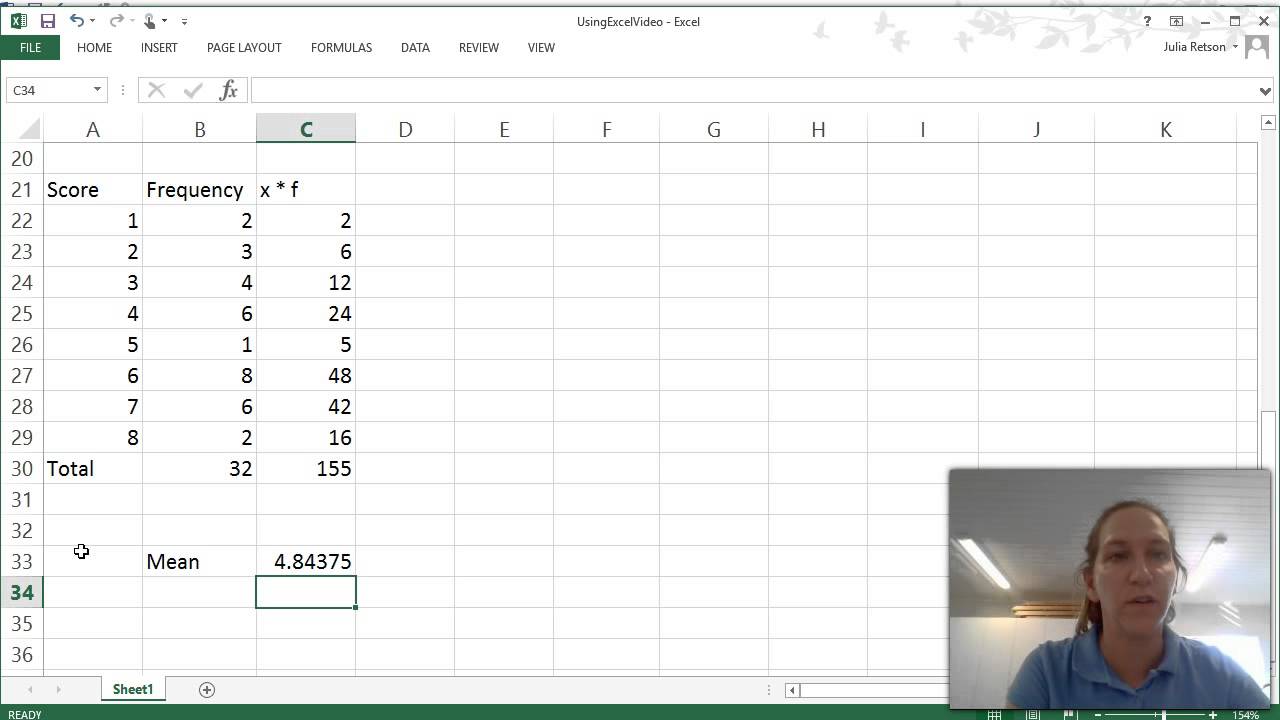Click the Redo arrow icon
Screen dimensions: 1280x720
(116, 20)
